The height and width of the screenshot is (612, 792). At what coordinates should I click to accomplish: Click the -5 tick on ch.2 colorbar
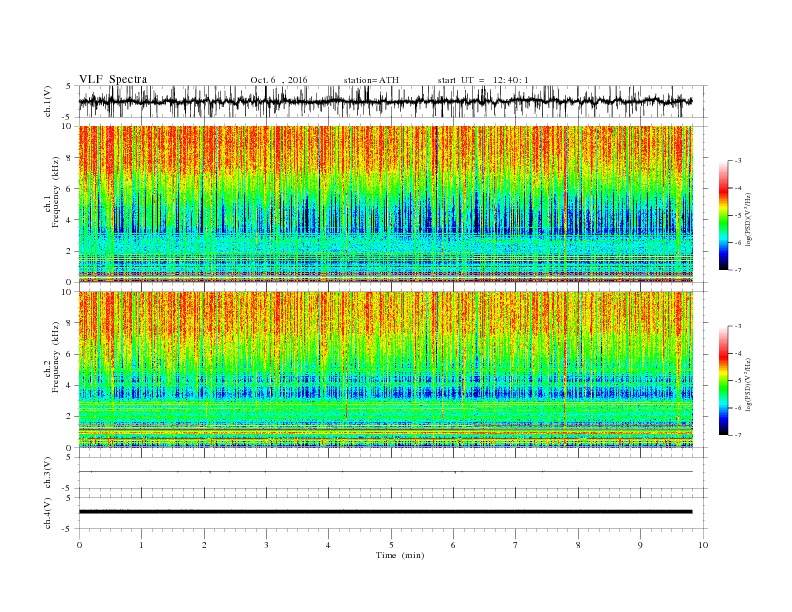point(738,381)
